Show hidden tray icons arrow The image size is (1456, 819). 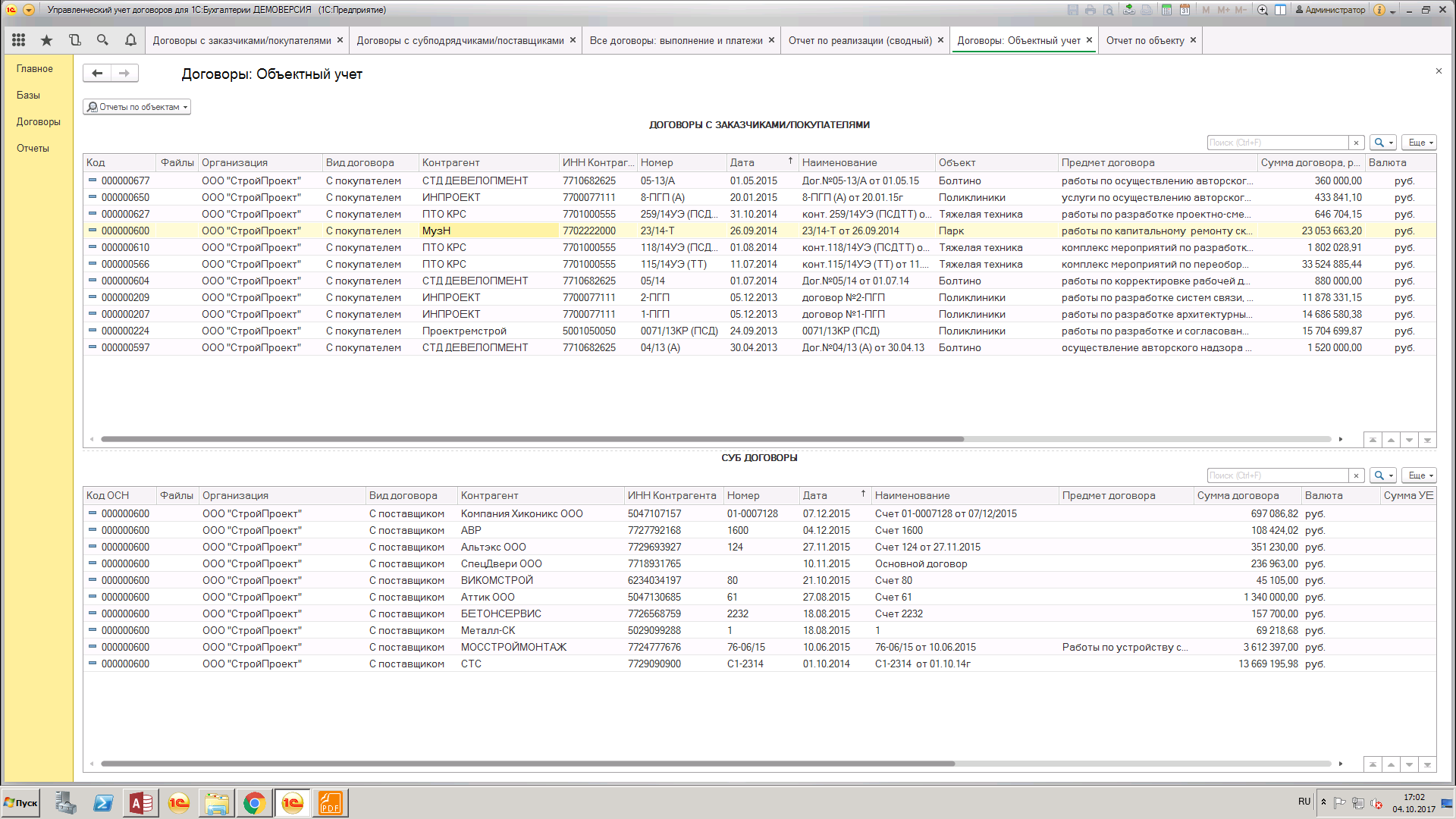point(1323,802)
